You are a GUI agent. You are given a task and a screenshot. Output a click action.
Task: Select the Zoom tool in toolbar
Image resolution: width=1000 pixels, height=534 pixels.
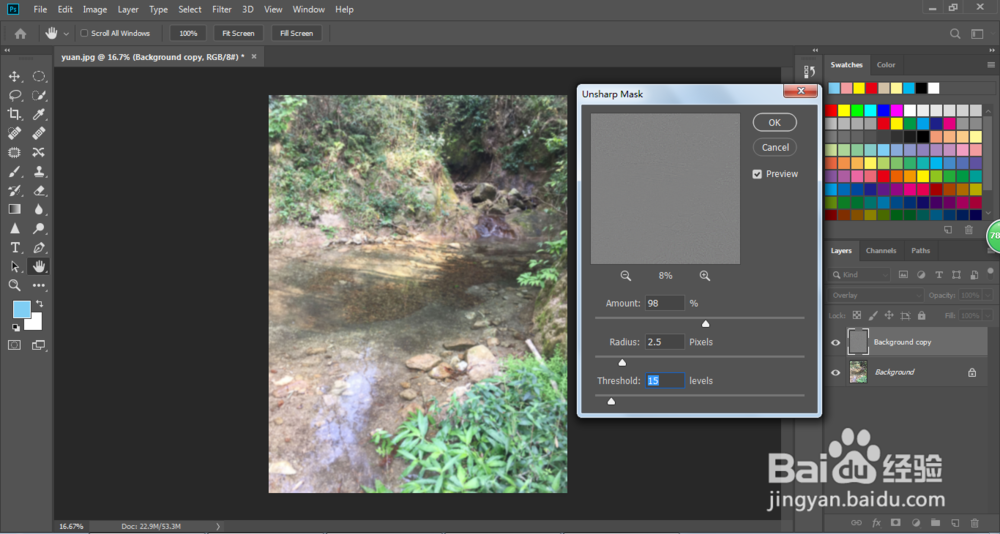click(14, 285)
